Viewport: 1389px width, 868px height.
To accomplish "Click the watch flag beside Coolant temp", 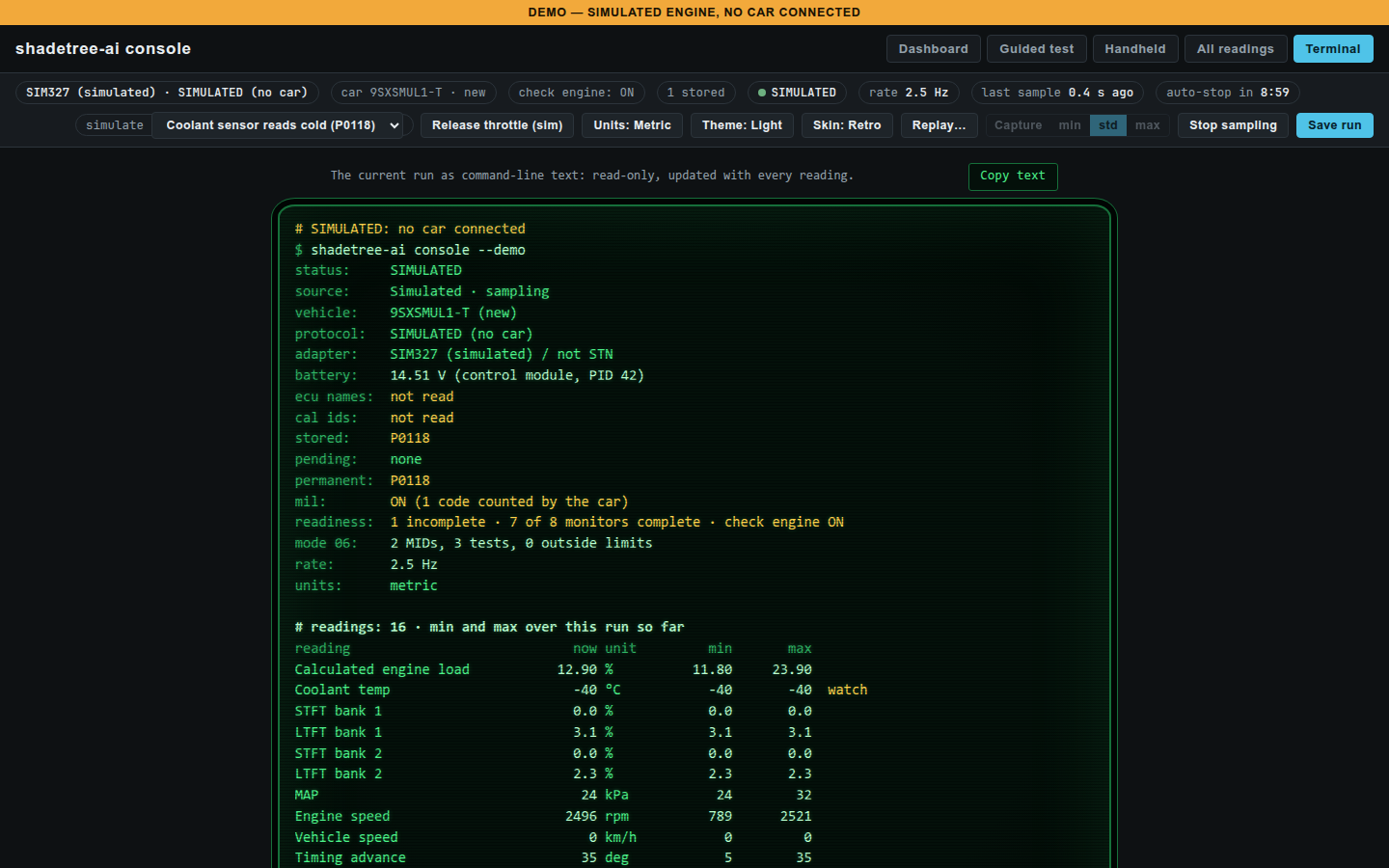I will coord(847,691).
